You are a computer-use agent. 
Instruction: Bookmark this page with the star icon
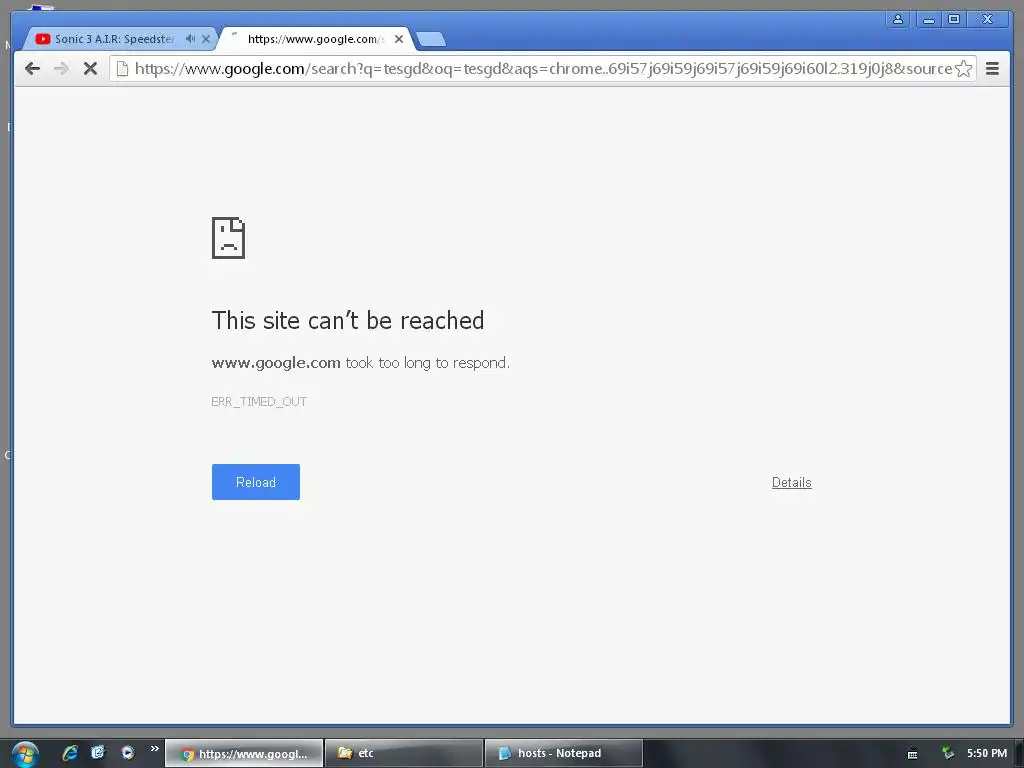[963, 69]
